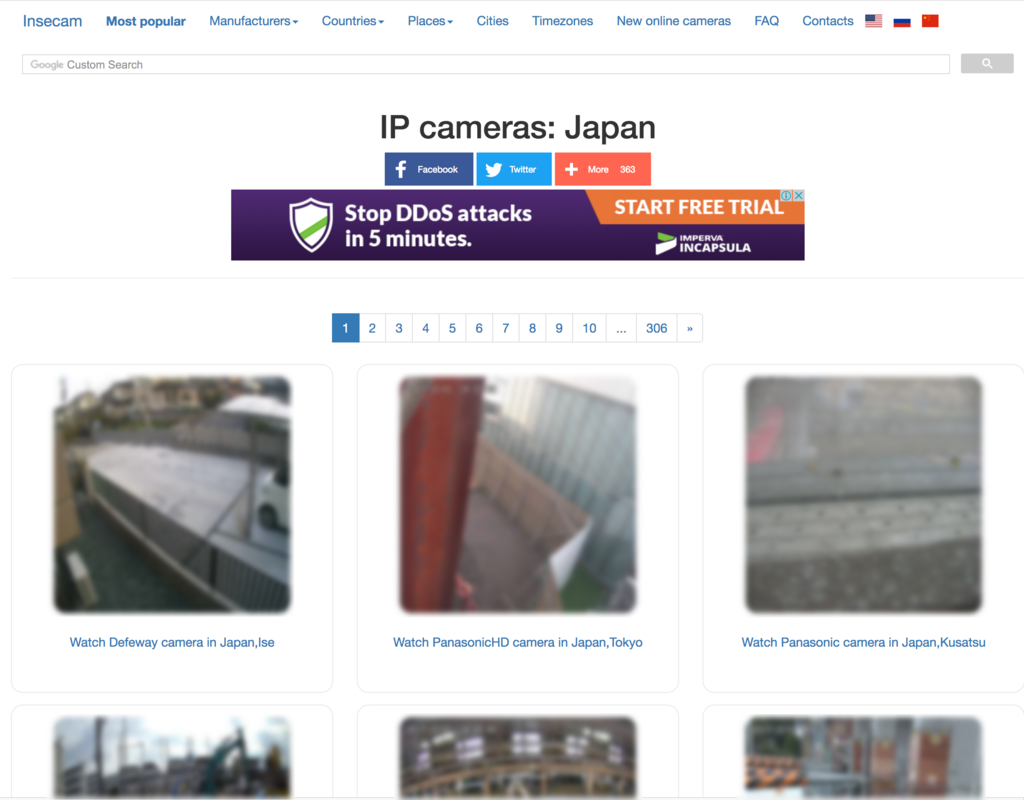Click the magnifier search button
This screenshot has height=800, width=1024.
987,63
